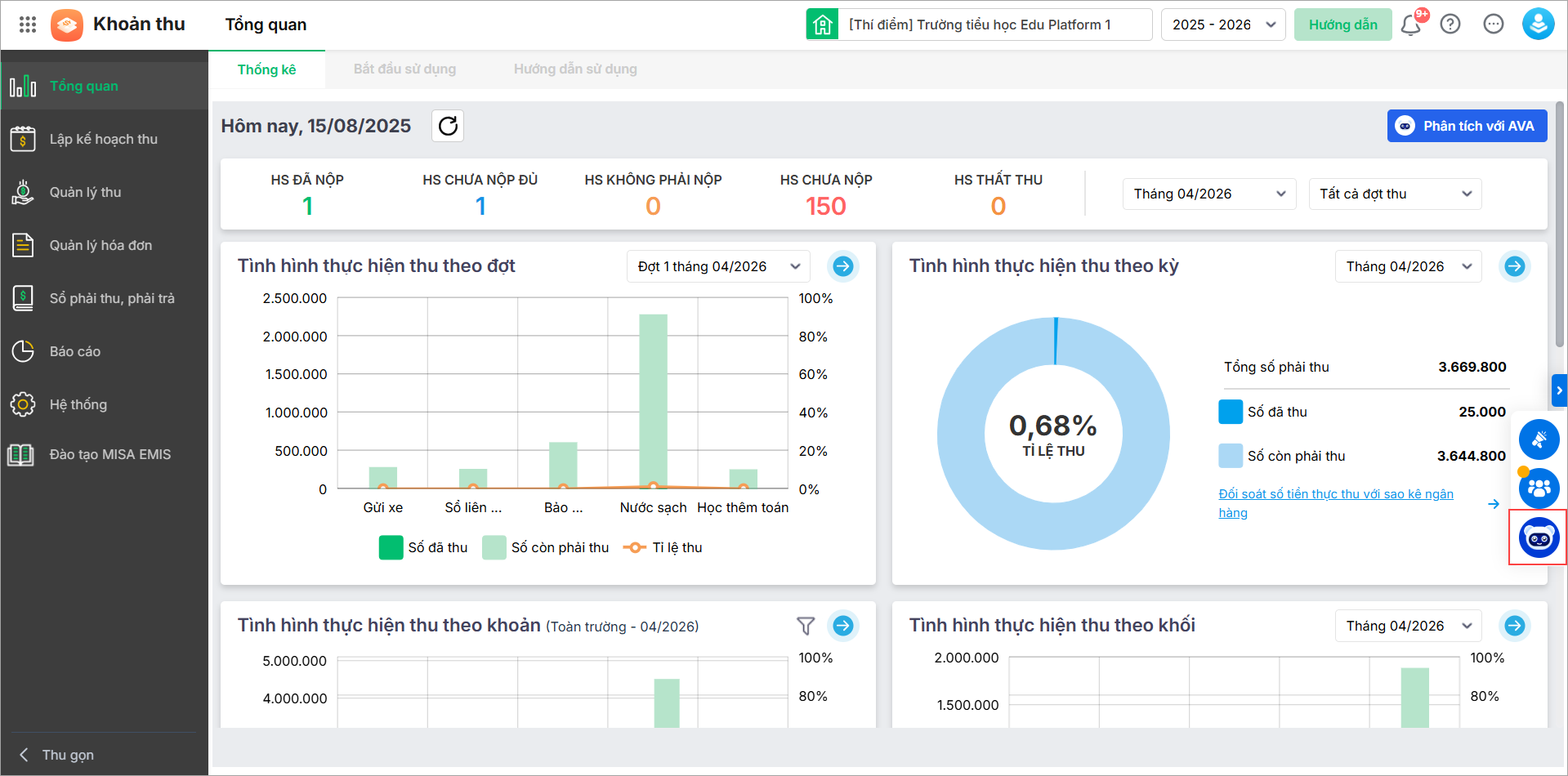1568x776 pixels.
Task: Expand the Đợt 1 tháng 04/2026 dropdown
Action: (x=717, y=266)
